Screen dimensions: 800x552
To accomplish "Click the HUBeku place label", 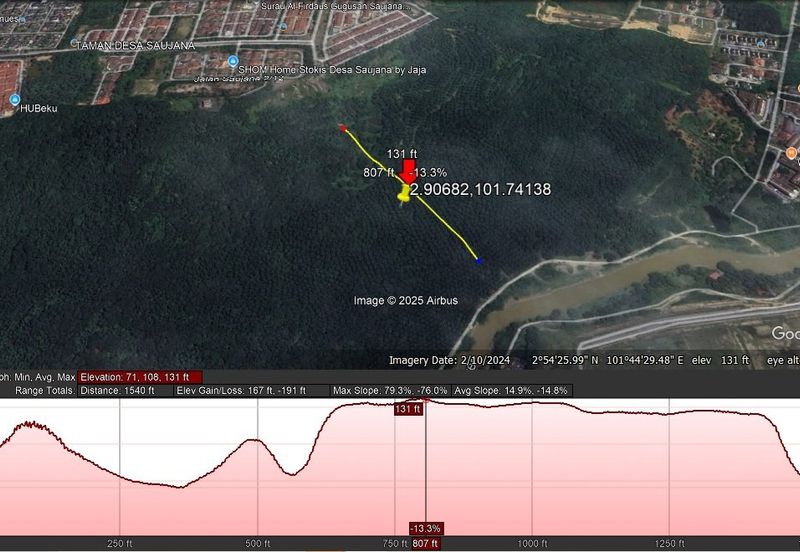I will click(39, 109).
